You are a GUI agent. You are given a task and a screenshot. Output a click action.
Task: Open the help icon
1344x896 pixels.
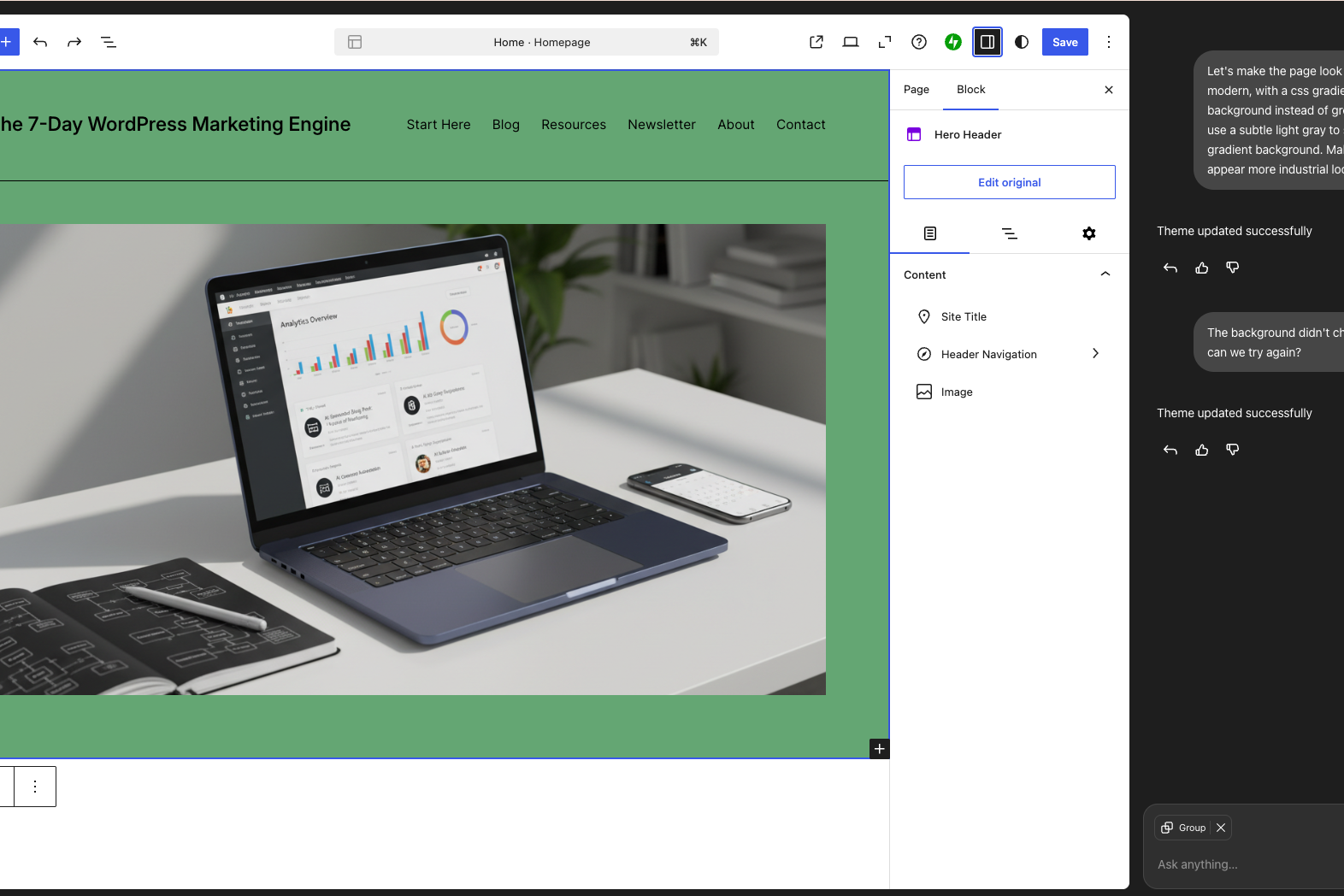click(919, 42)
